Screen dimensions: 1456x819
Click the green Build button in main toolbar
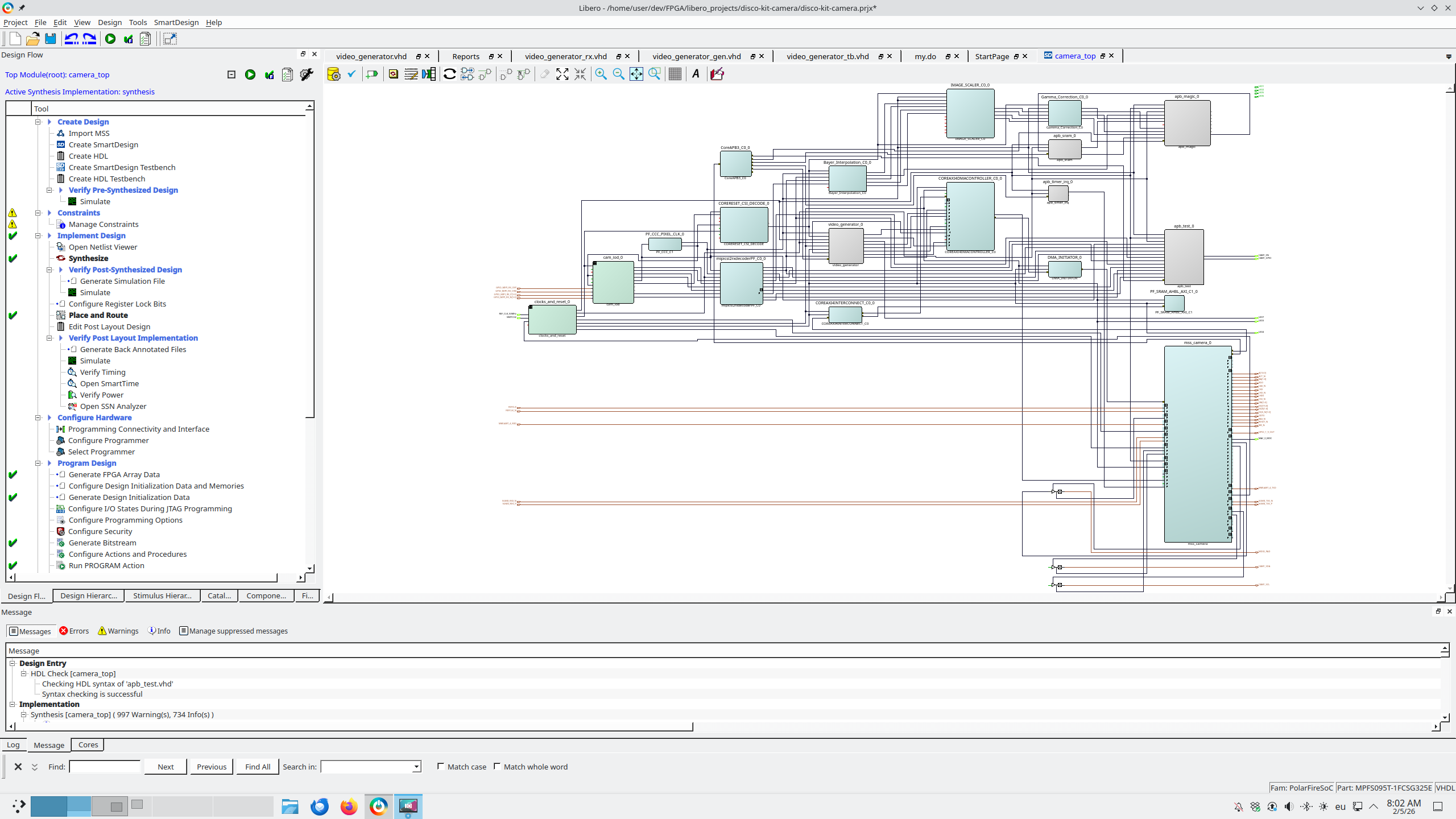[x=110, y=39]
